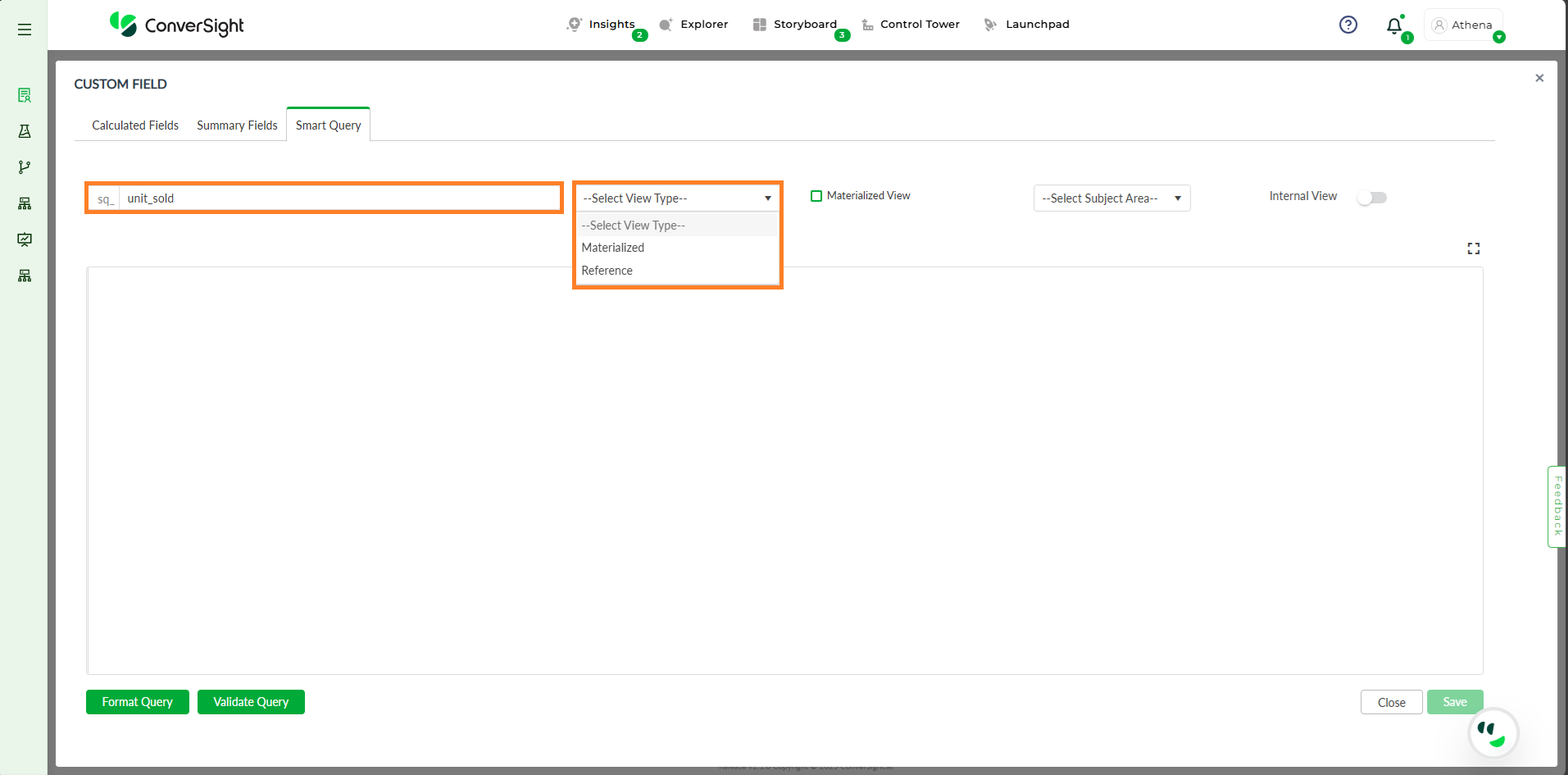Click the flask icon in sidebar
1568x775 pixels.
pos(25,131)
